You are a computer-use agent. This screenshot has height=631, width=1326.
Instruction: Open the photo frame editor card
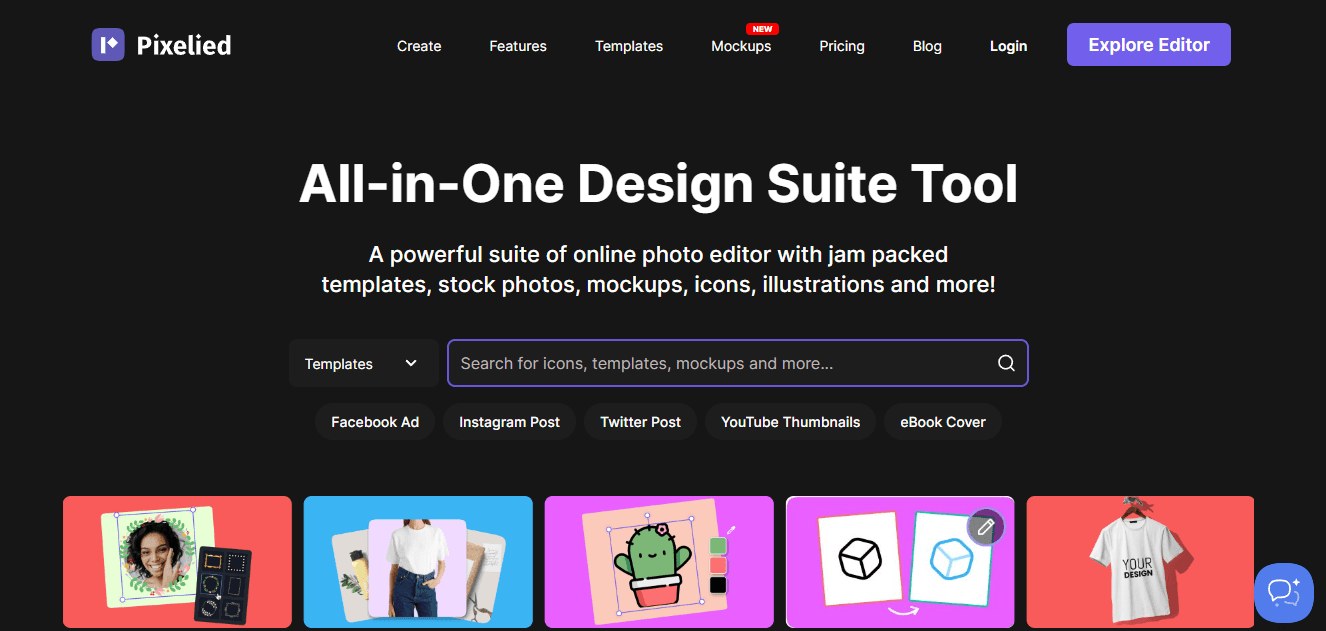point(177,562)
